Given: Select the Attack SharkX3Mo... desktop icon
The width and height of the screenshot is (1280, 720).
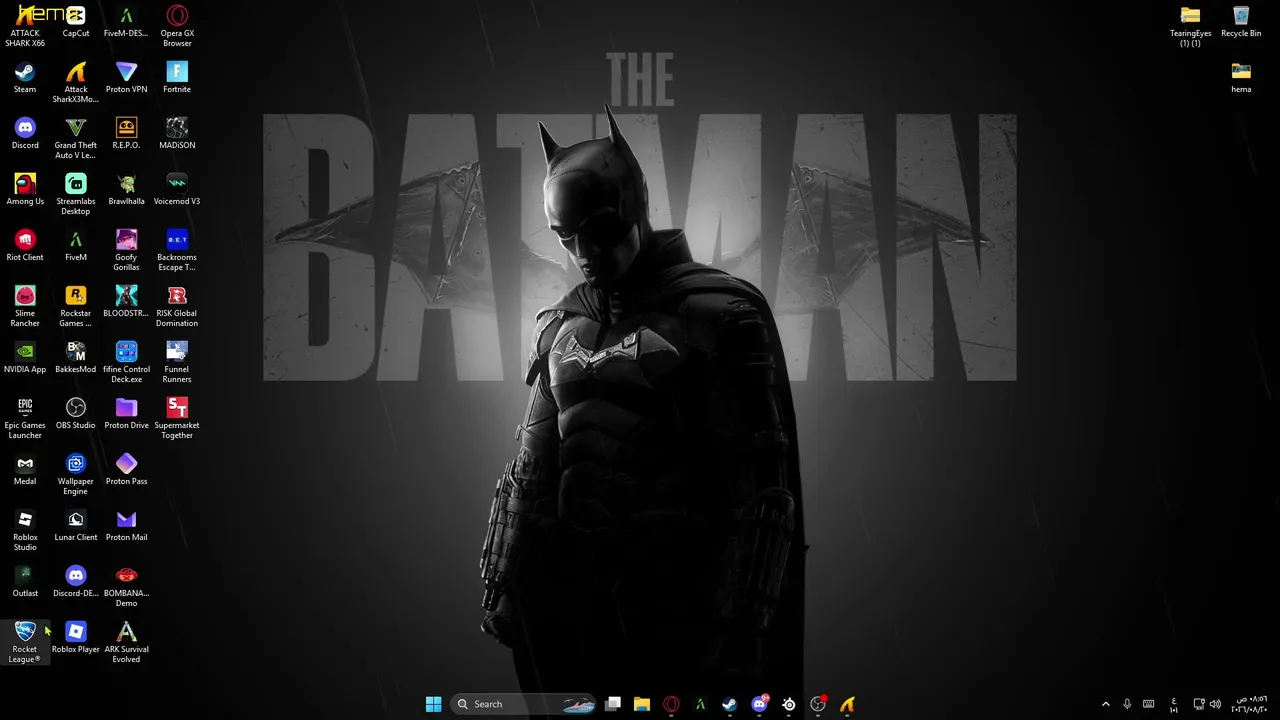Looking at the screenshot, I should 76,83.
